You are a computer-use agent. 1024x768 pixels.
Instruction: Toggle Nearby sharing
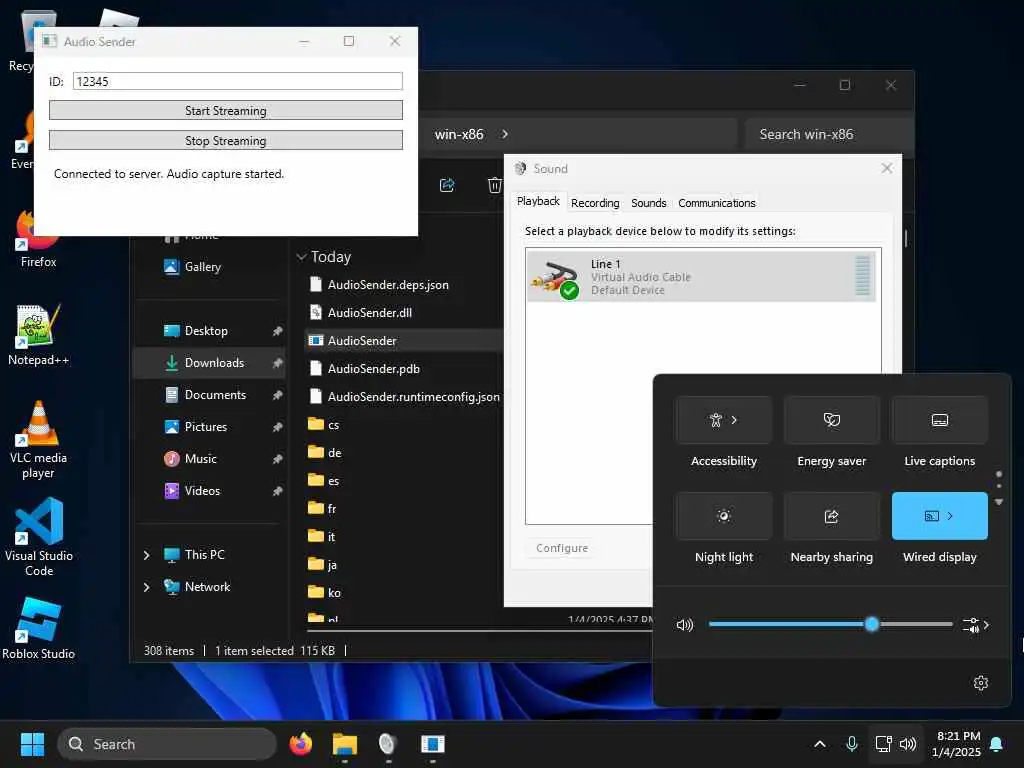point(831,516)
